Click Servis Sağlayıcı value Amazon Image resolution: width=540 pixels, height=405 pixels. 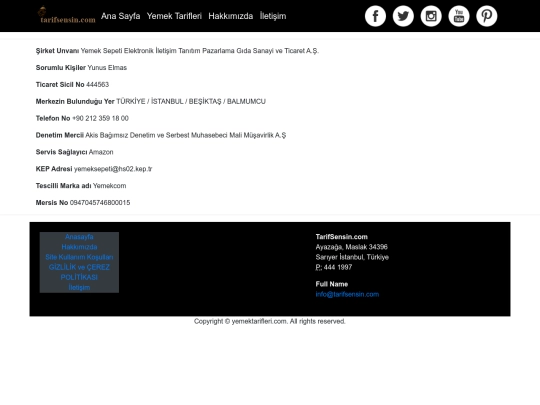click(101, 152)
